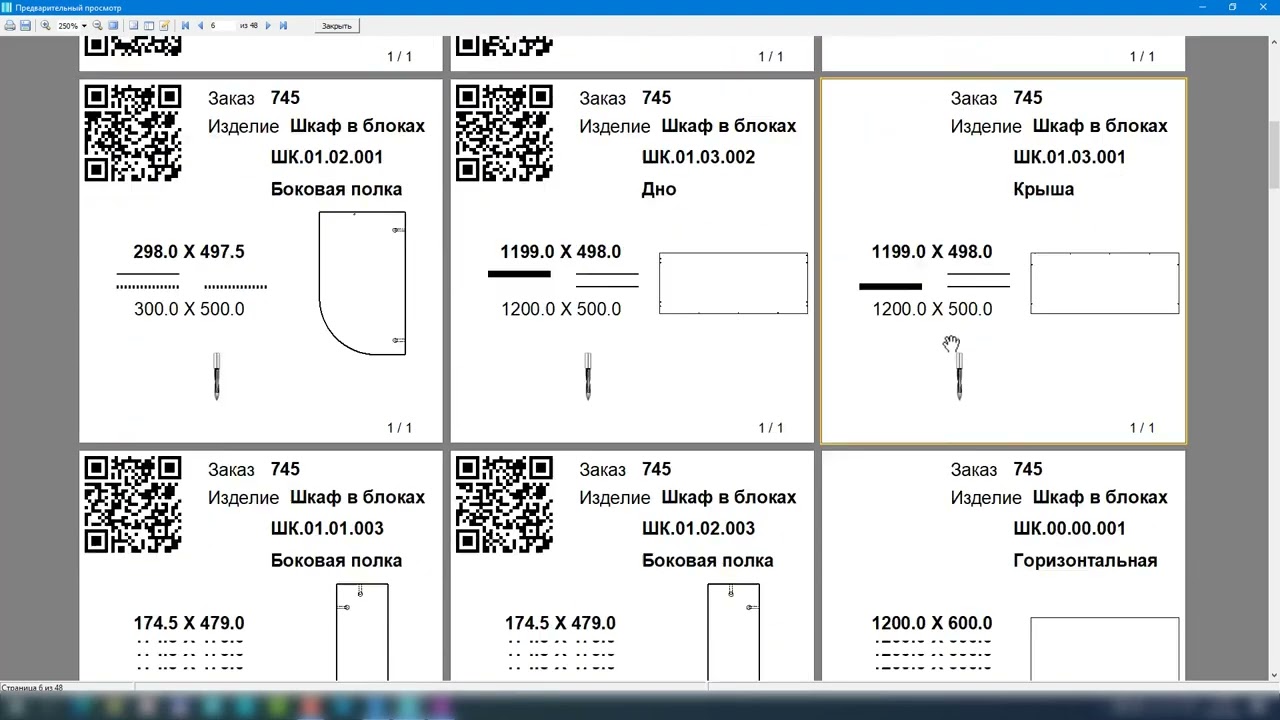Click the page number field showing 6
The height and width of the screenshot is (720, 1280).
point(222,26)
